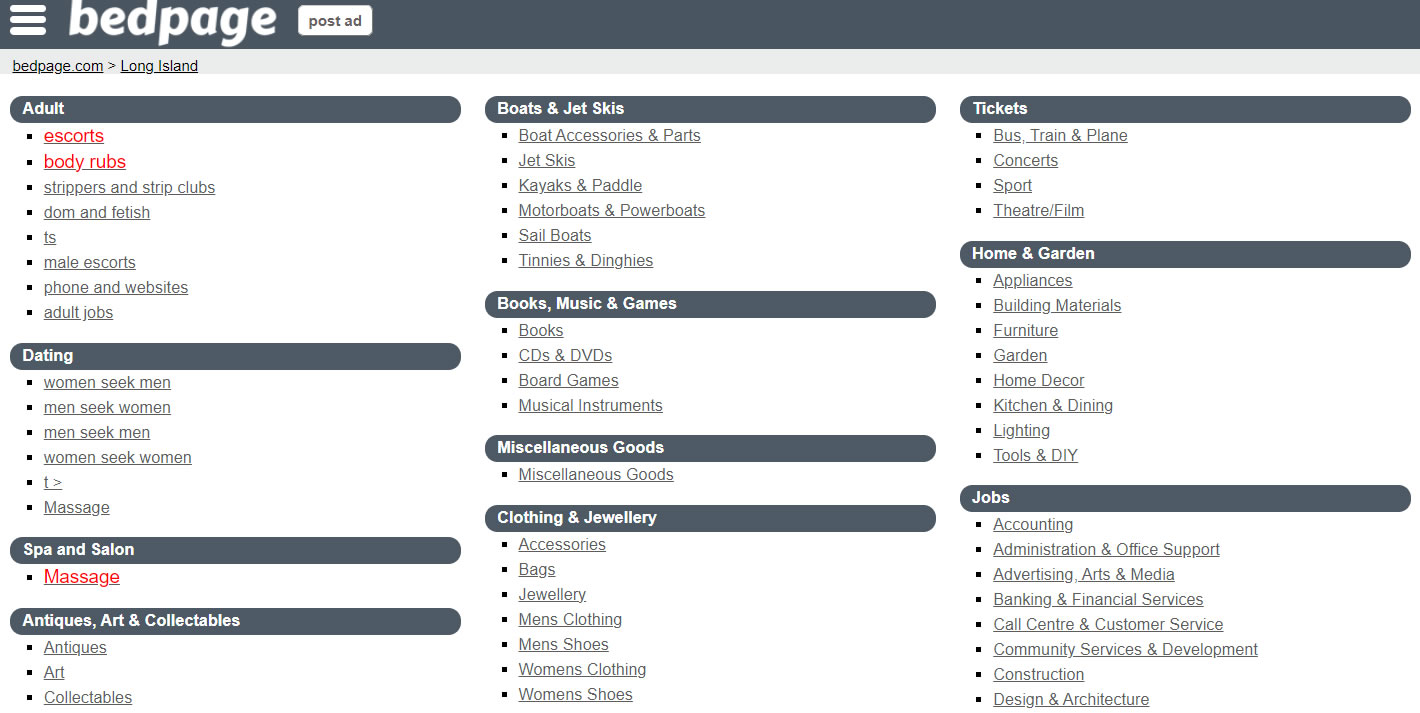The image size is (1420, 713).
Task: Click the post ad button
Action: pos(335,21)
